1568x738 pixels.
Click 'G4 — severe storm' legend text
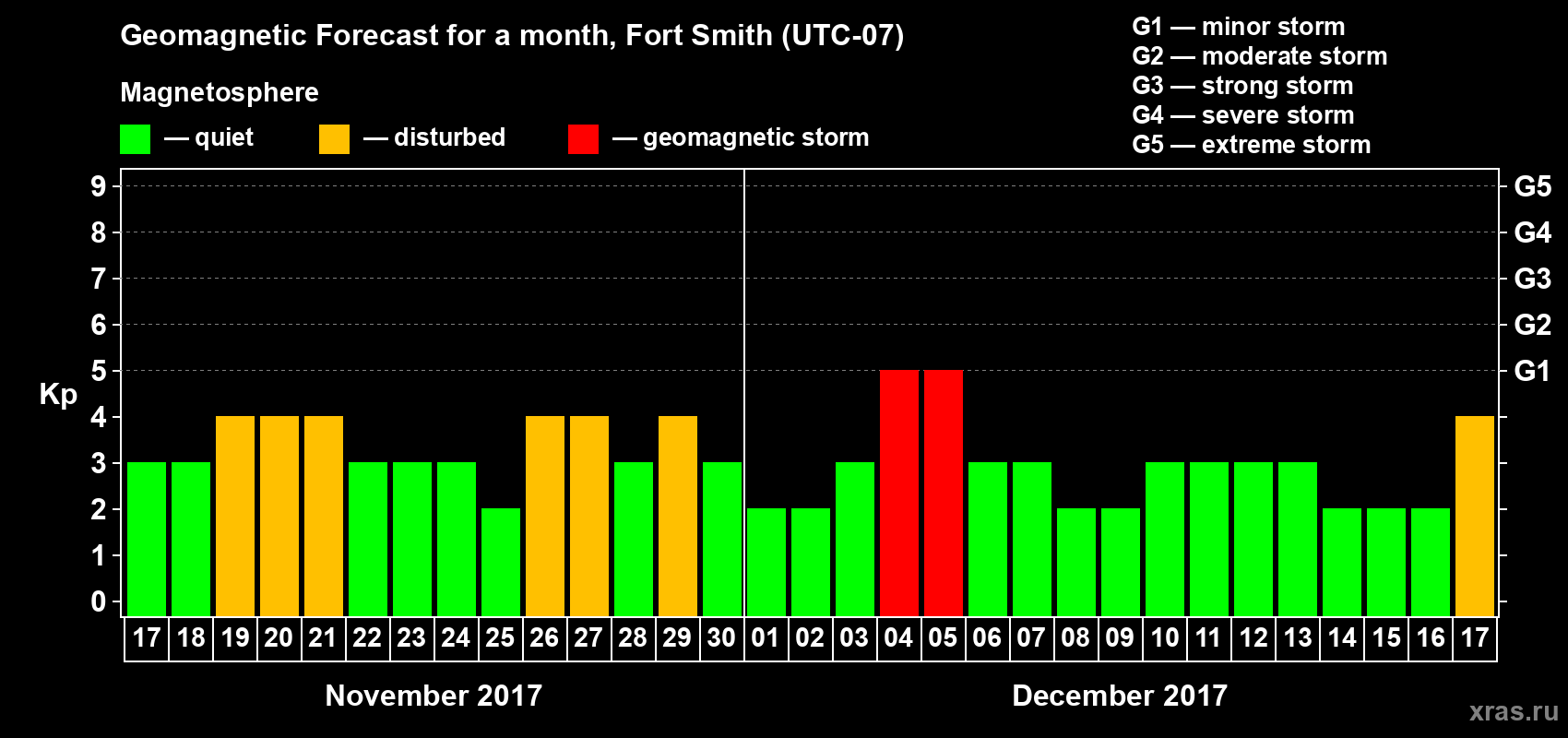(1243, 115)
